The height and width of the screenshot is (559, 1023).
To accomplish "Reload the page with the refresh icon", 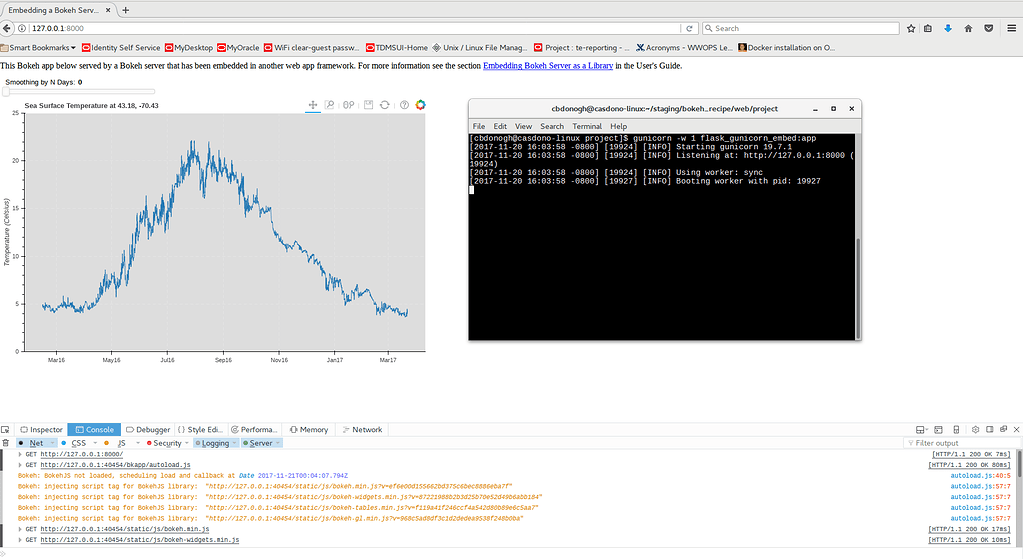I will 689,29.
